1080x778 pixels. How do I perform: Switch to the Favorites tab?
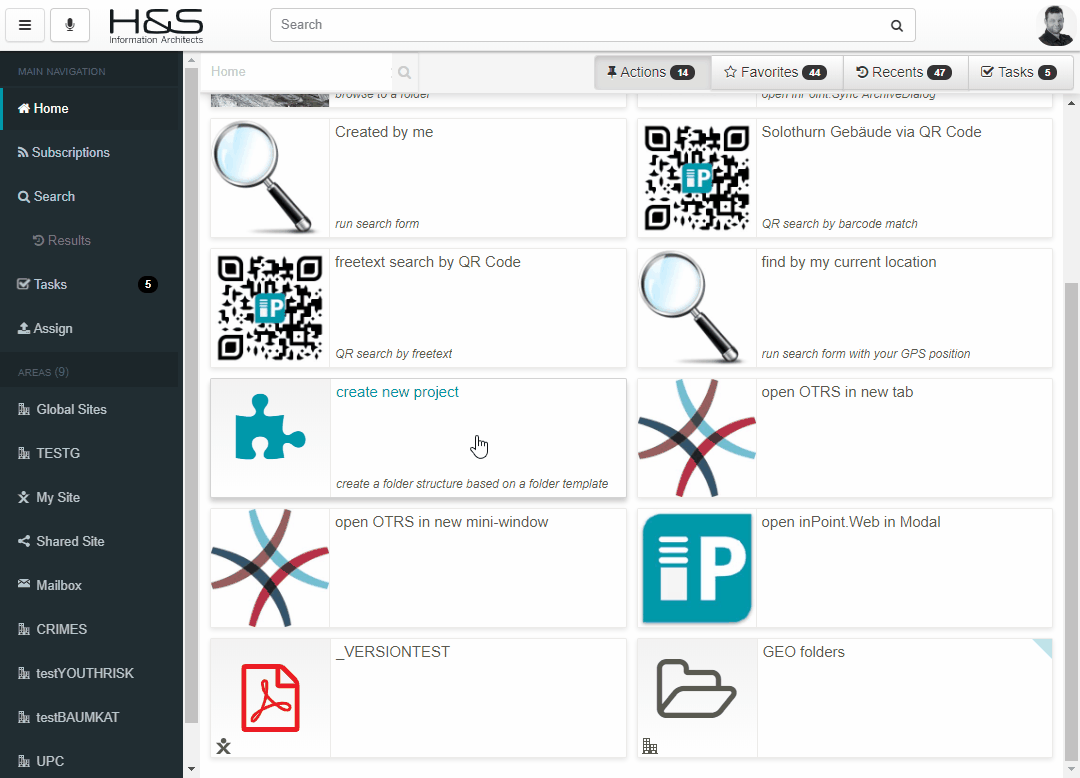[x=776, y=72]
